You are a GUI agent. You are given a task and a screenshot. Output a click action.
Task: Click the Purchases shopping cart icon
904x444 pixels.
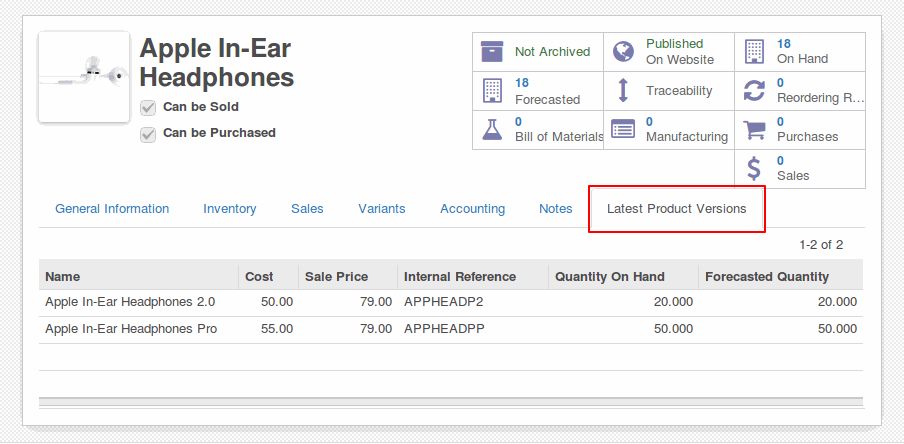[754, 130]
